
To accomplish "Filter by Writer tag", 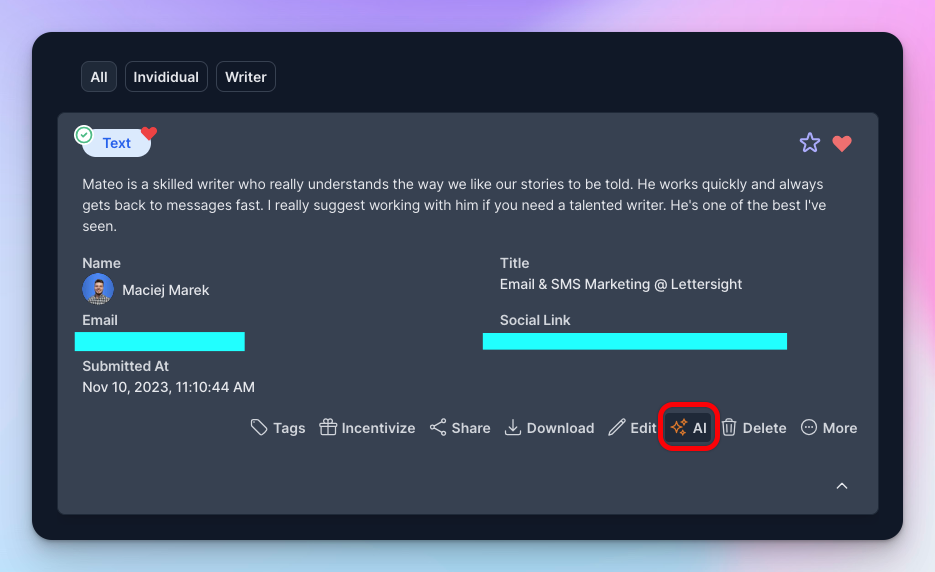I will click(246, 77).
